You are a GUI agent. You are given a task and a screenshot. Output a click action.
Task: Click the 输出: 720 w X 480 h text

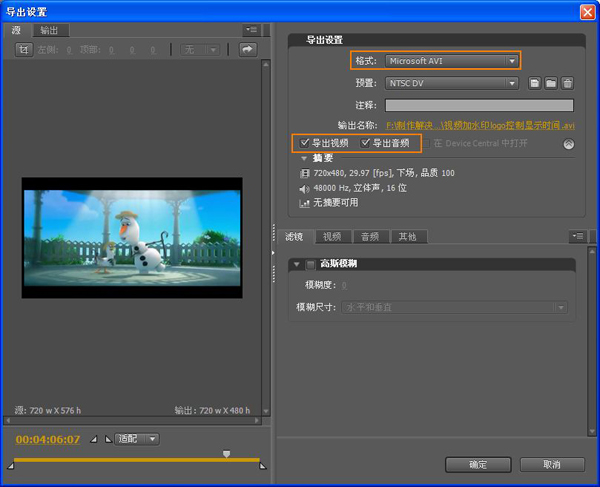click(x=212, y=410)
